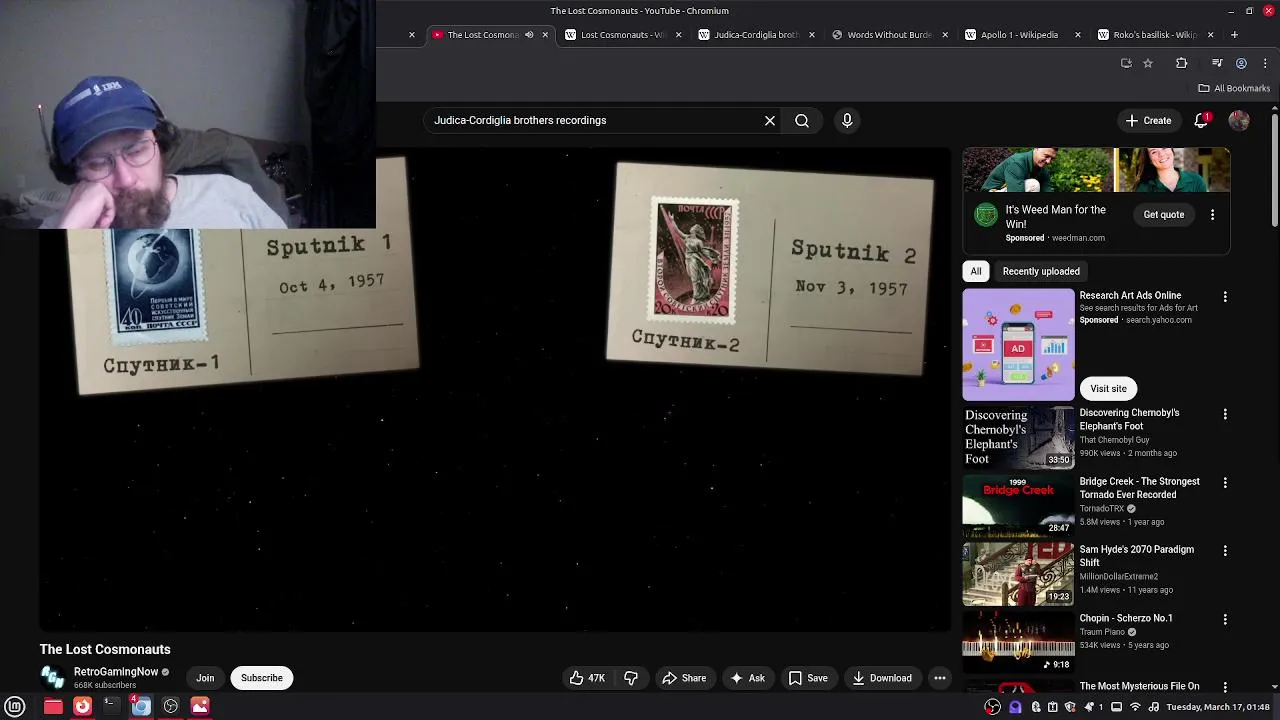Open Sam Hyde's 2070 Paradigm Shift thumbnail
This screenshot has height=720, width=1280.
pos(1018,574)
